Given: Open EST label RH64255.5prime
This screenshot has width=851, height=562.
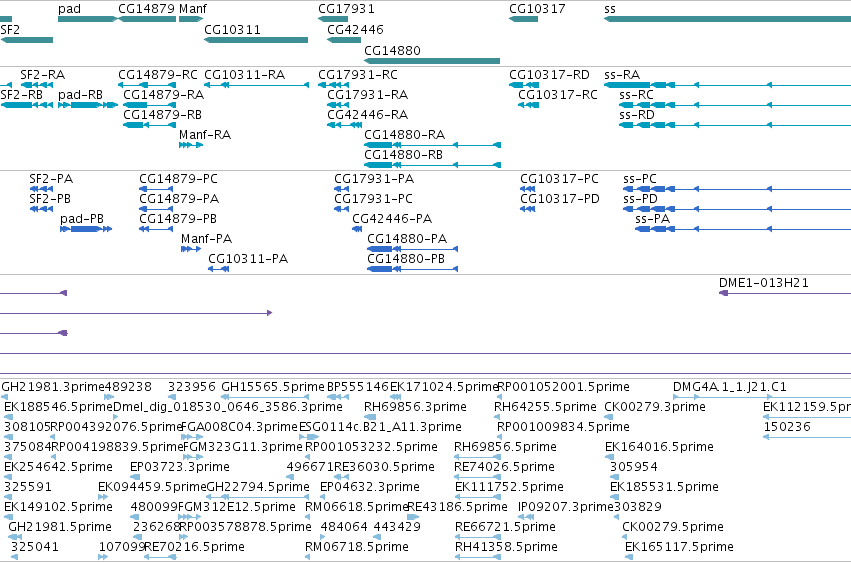Looking at the screenshot, I should tap(545, 407).
